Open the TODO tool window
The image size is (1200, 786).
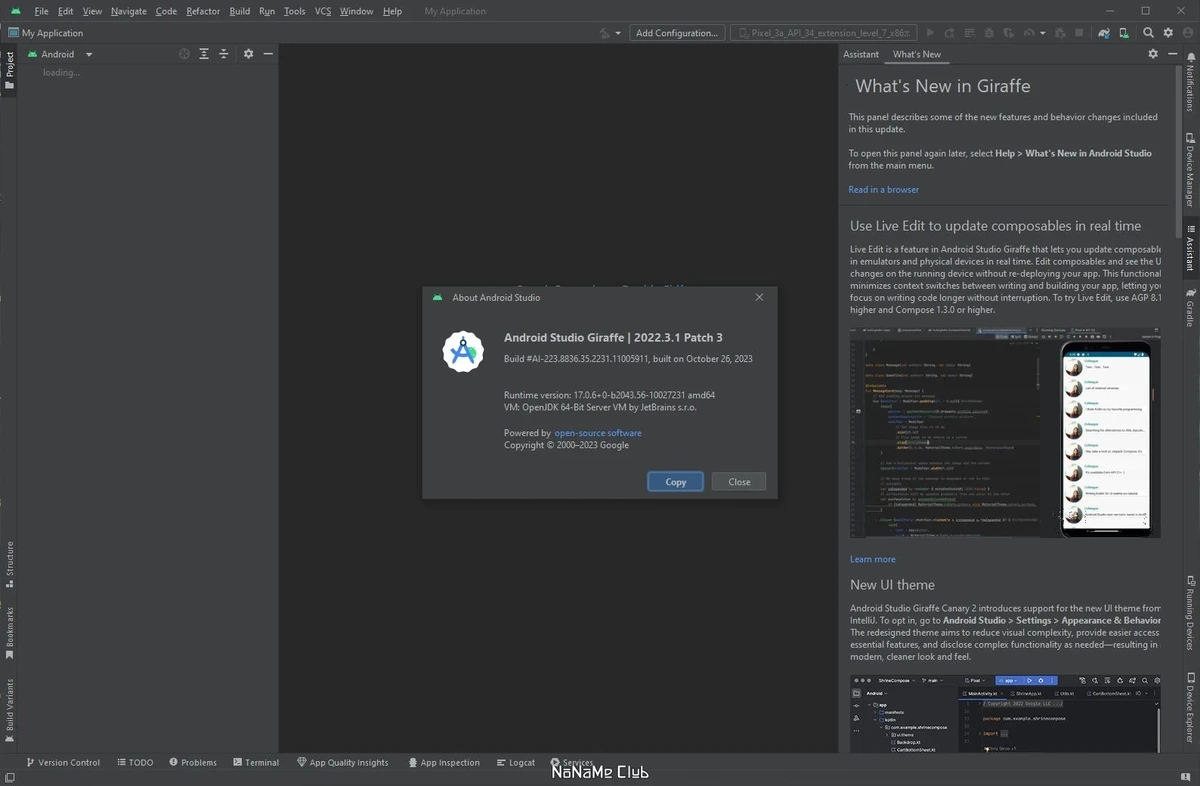tap(135, 762)
